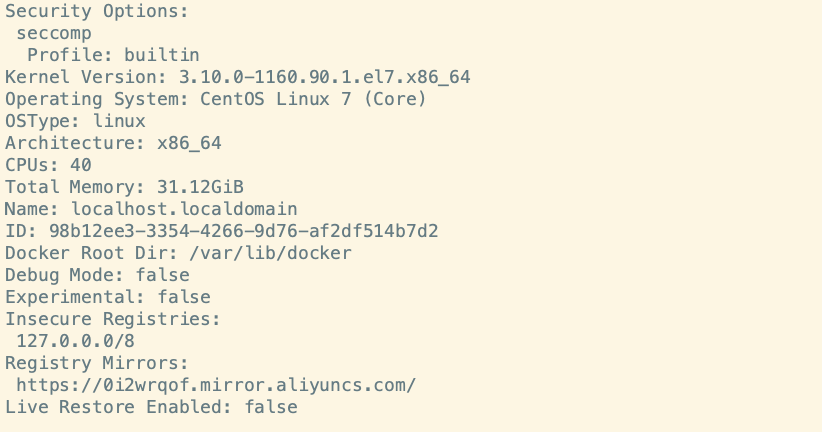Screen dimensions: 822x432
Task: Click the Debug Mode: false line
Action: [97, 275]
